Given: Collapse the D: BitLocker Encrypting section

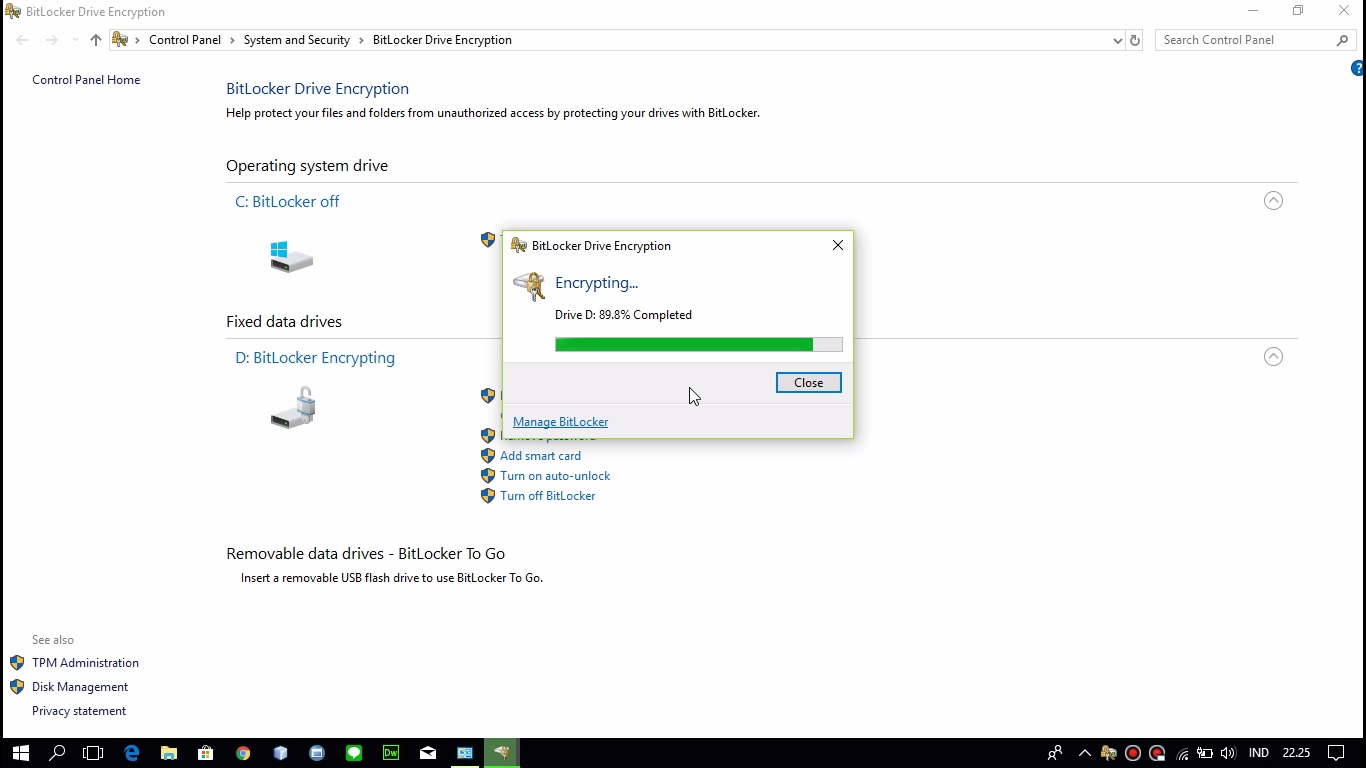Looking at the screenshot, I should 1273,357.
